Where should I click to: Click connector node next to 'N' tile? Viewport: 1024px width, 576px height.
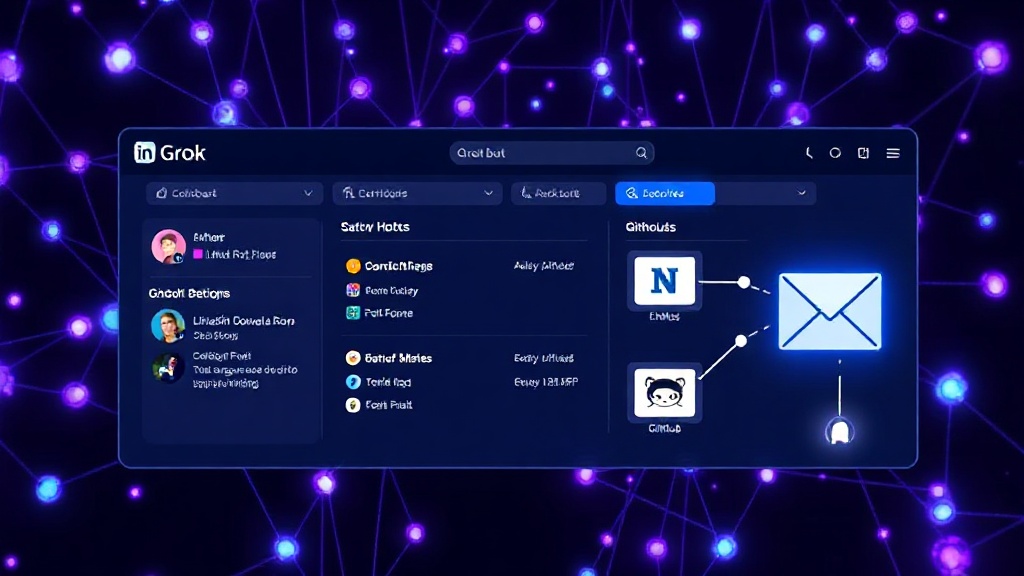tap(744, 282)
